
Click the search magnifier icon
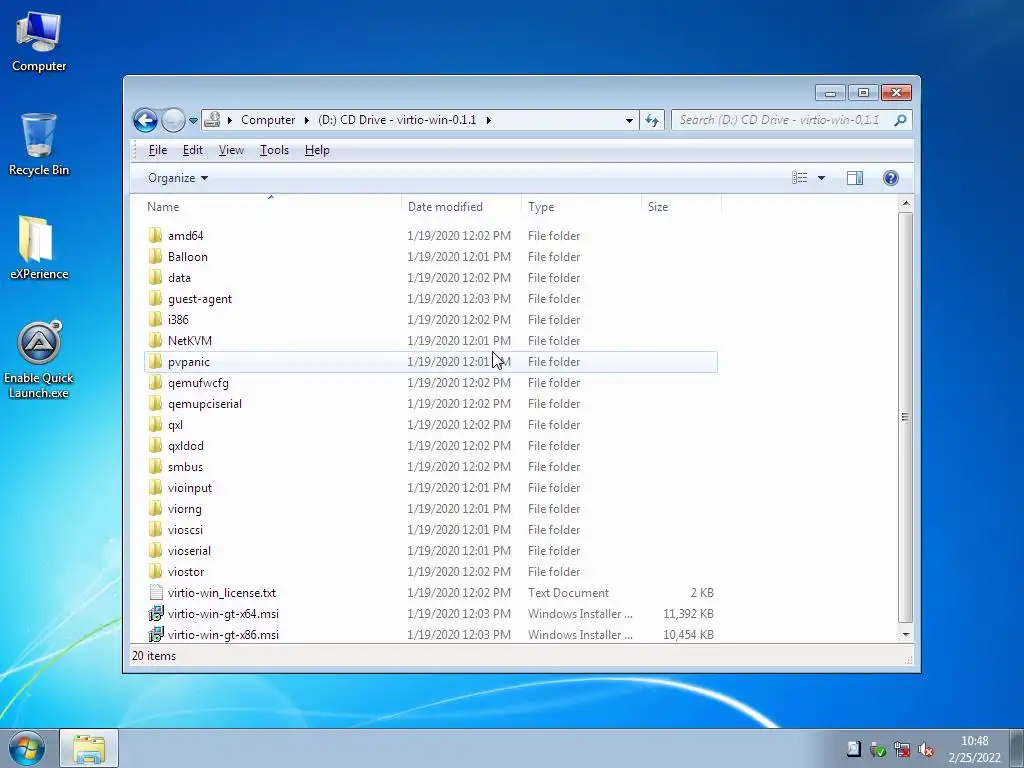(x=901, y=120)
